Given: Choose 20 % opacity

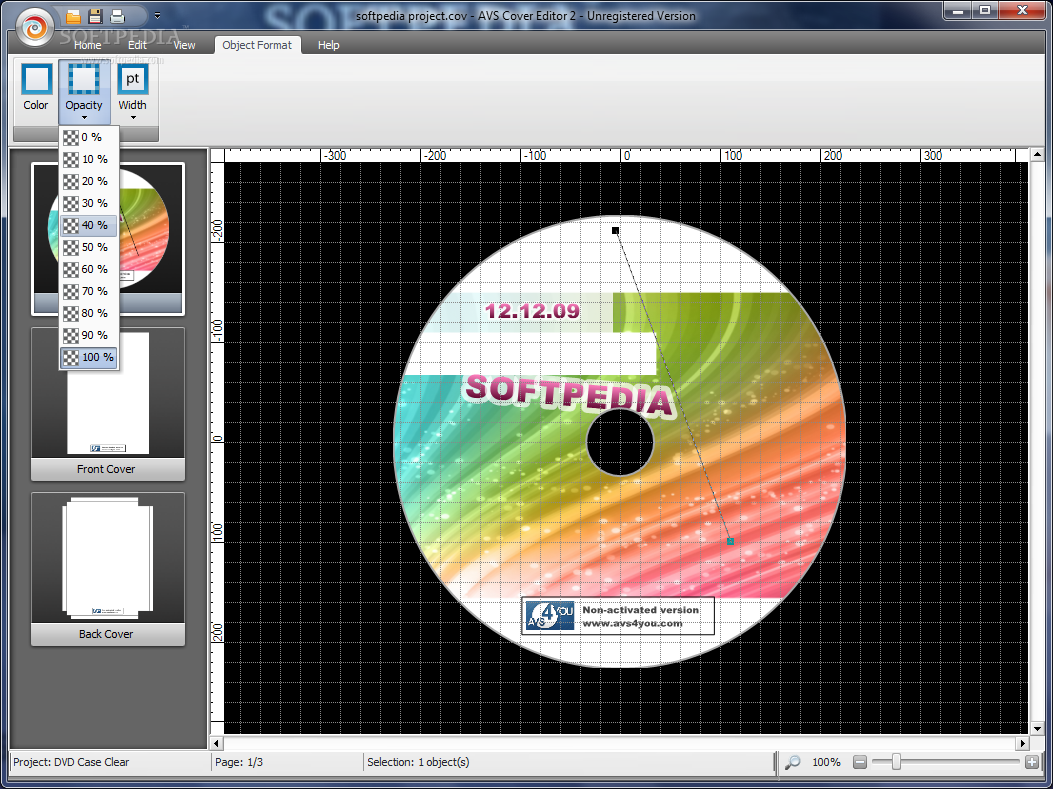Looking at the screenshot, I should tap(89, 181).
